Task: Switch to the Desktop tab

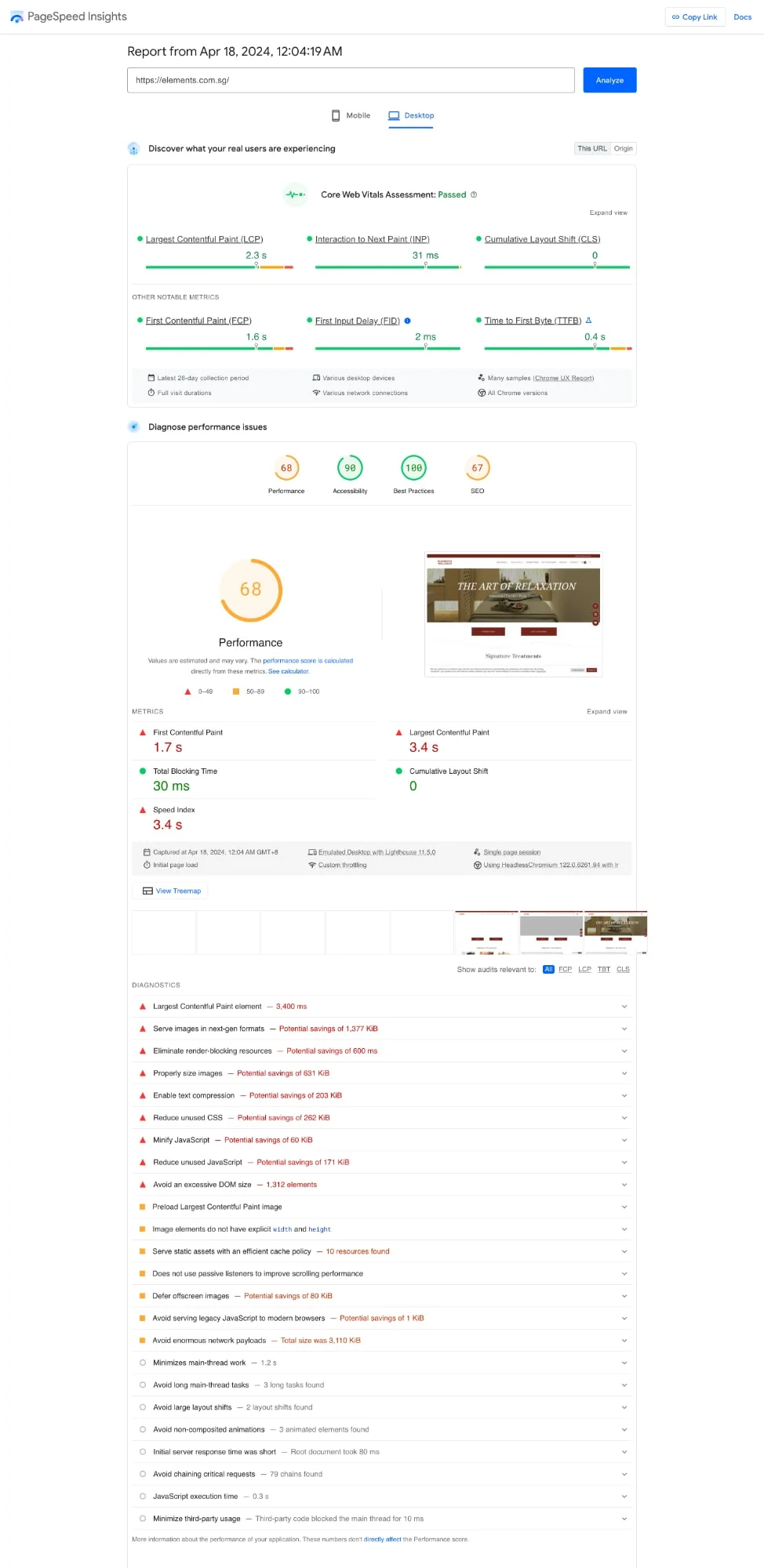Action: point(411,115)
